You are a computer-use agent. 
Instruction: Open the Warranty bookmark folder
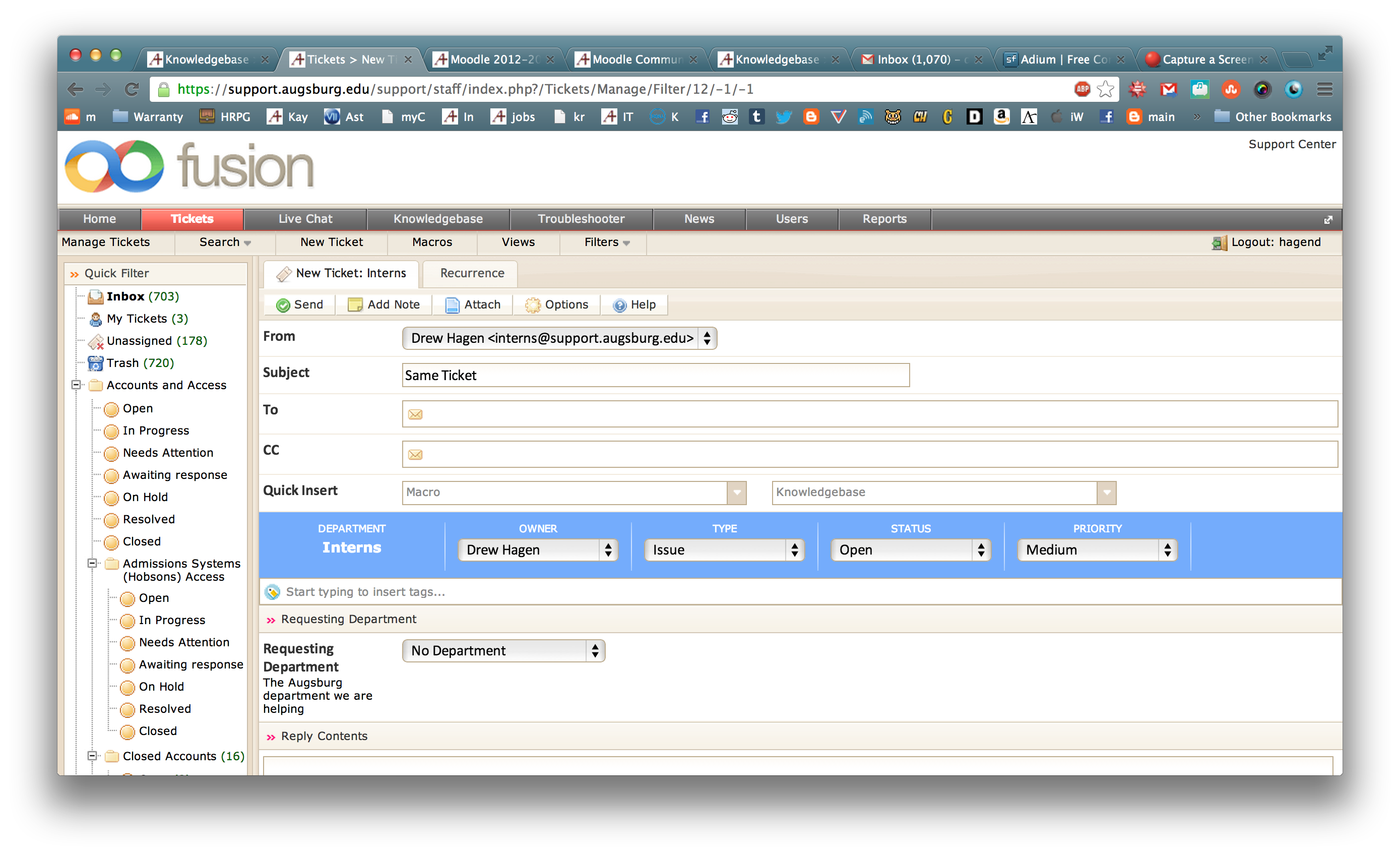click(148, 117)
